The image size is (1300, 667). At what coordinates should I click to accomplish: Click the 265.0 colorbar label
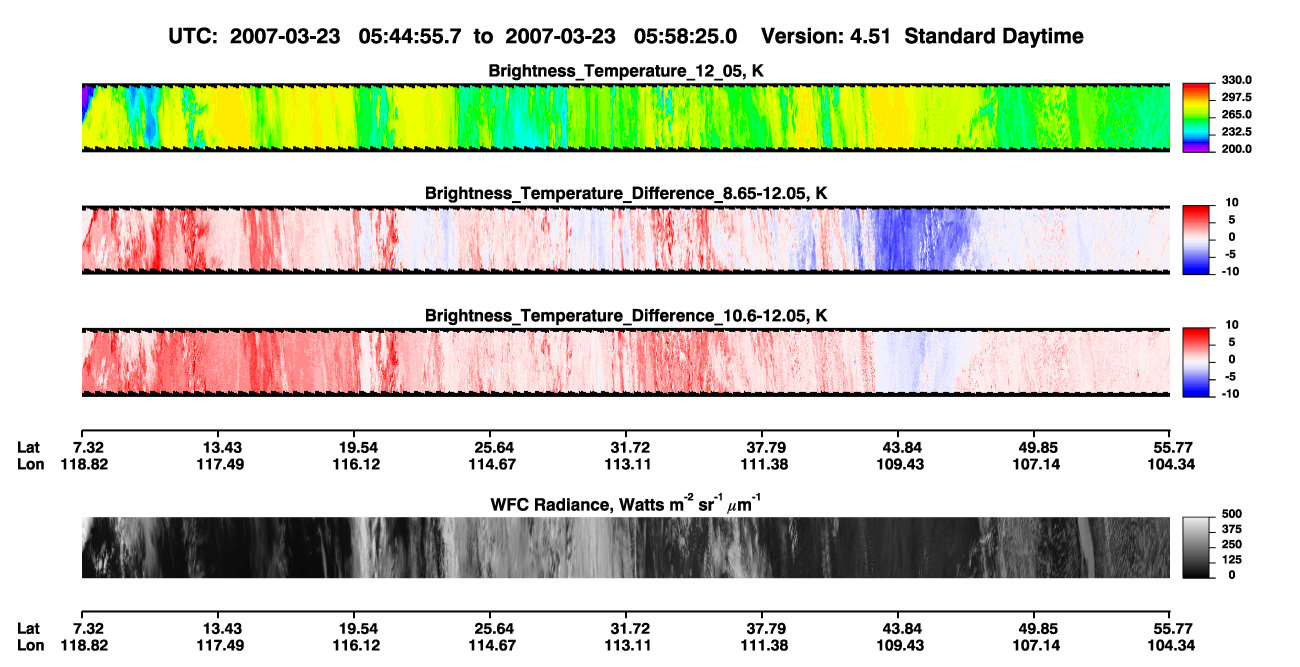(x=1236, y=114)
